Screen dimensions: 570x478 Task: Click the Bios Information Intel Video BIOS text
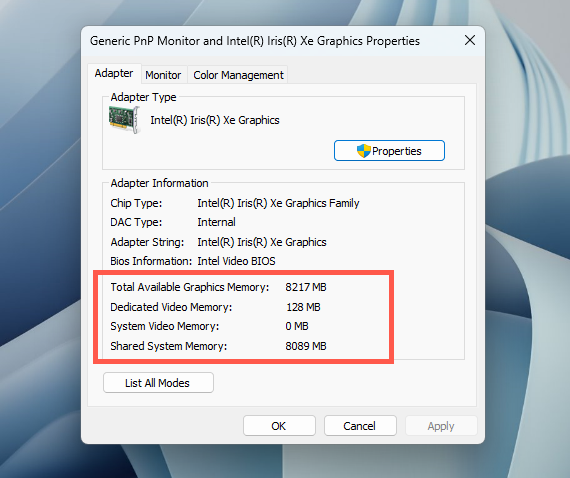click(236, 261)
